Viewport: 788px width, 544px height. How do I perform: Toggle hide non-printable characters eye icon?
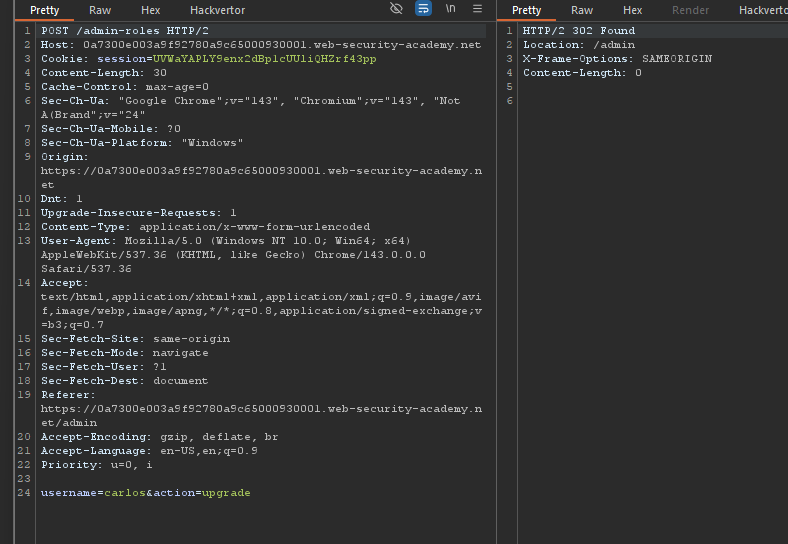[396, 9]
